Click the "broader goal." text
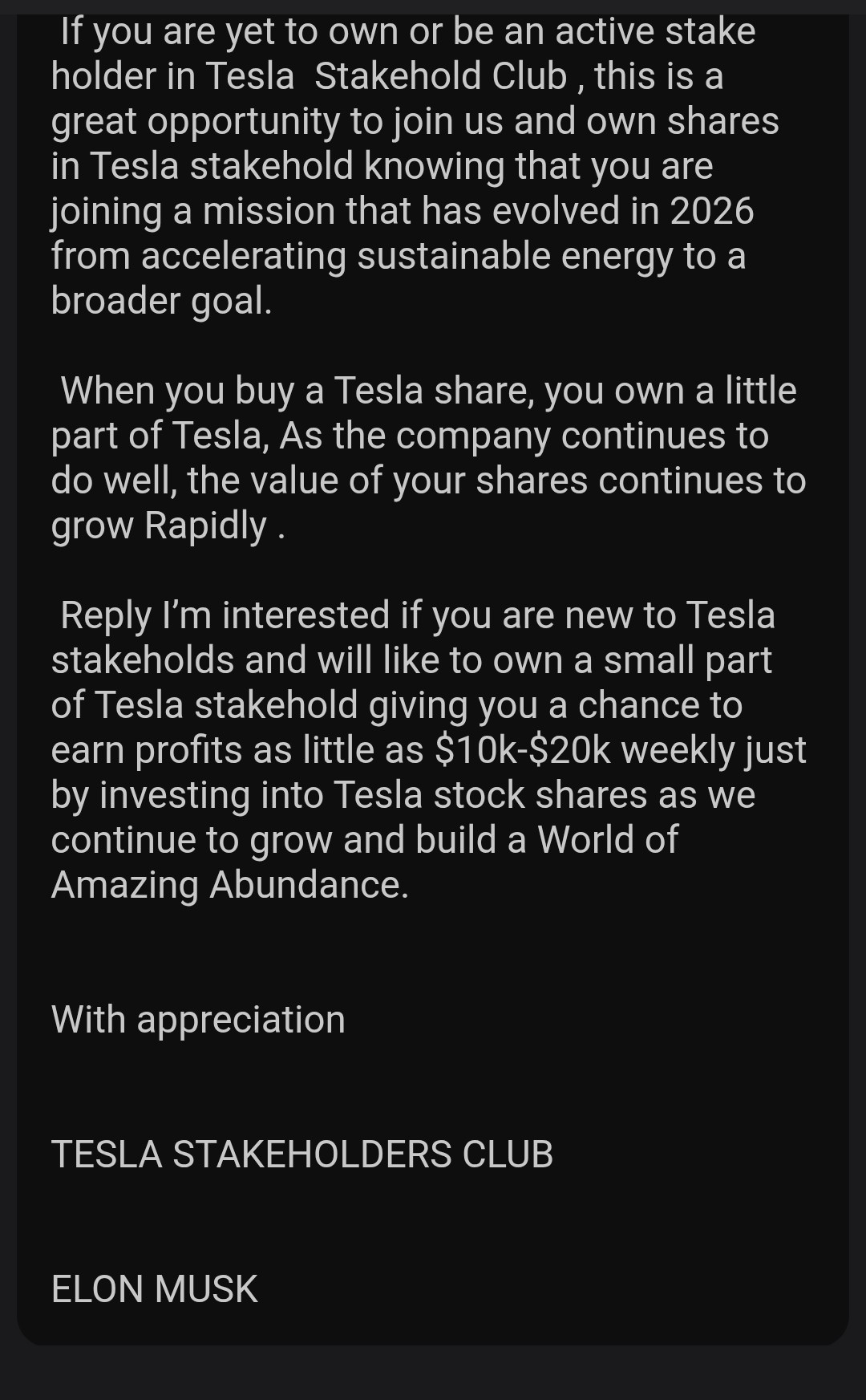This screenshot has width=866, height=1400. (161, 301)
